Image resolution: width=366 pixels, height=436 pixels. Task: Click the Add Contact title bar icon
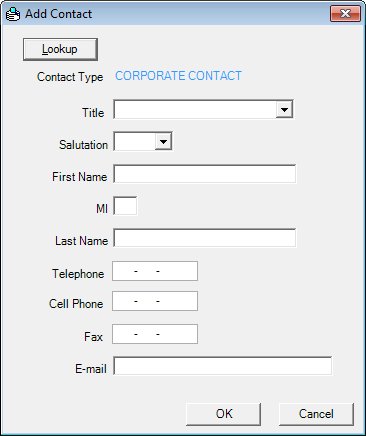click(x=13, y=14)
